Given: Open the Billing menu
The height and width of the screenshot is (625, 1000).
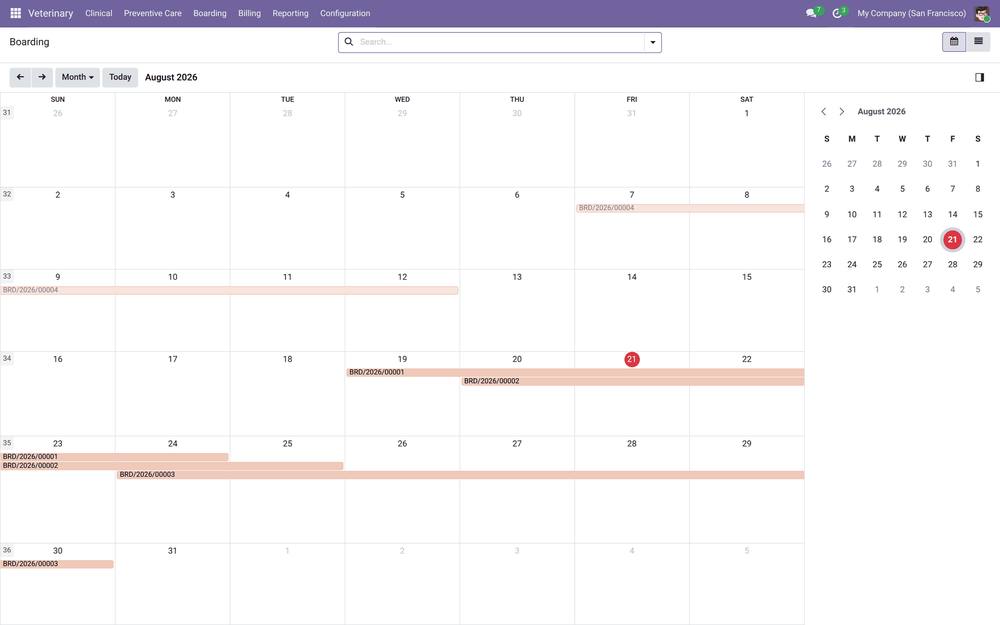Looking at the screenshot, I should pyautogui.click(x=249, y=13).
